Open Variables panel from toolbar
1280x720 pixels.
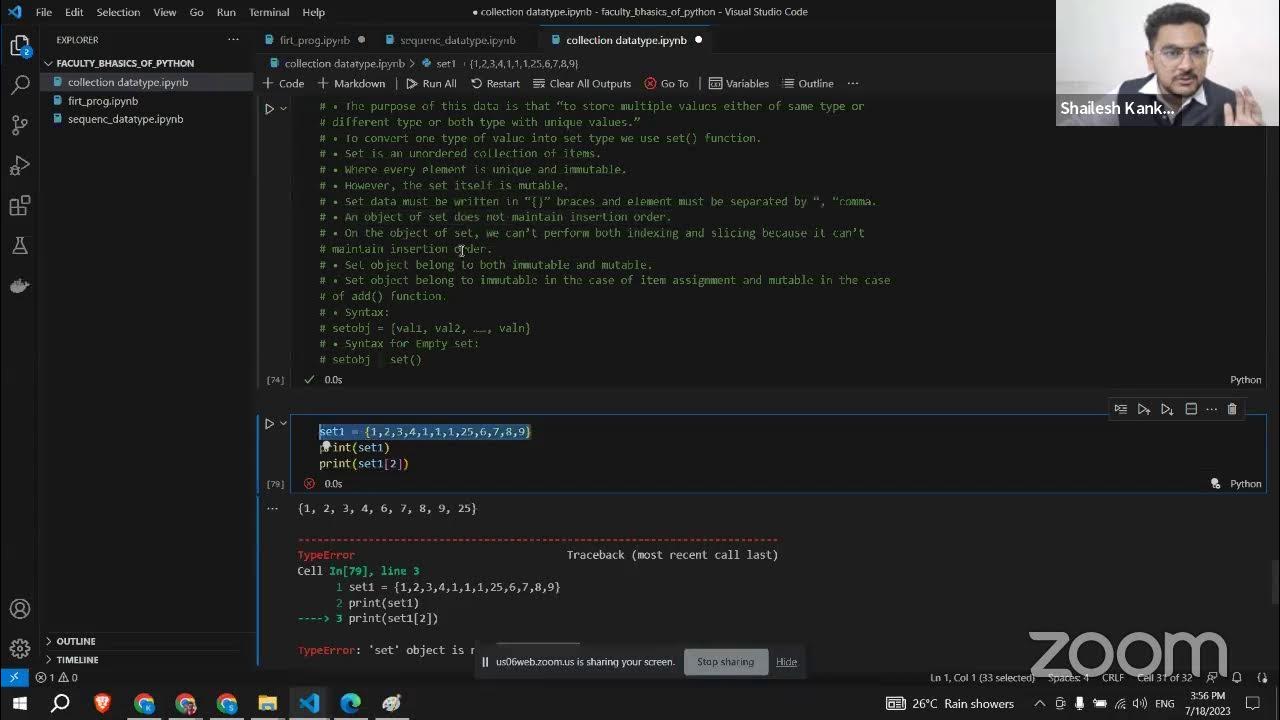(739, 83)
